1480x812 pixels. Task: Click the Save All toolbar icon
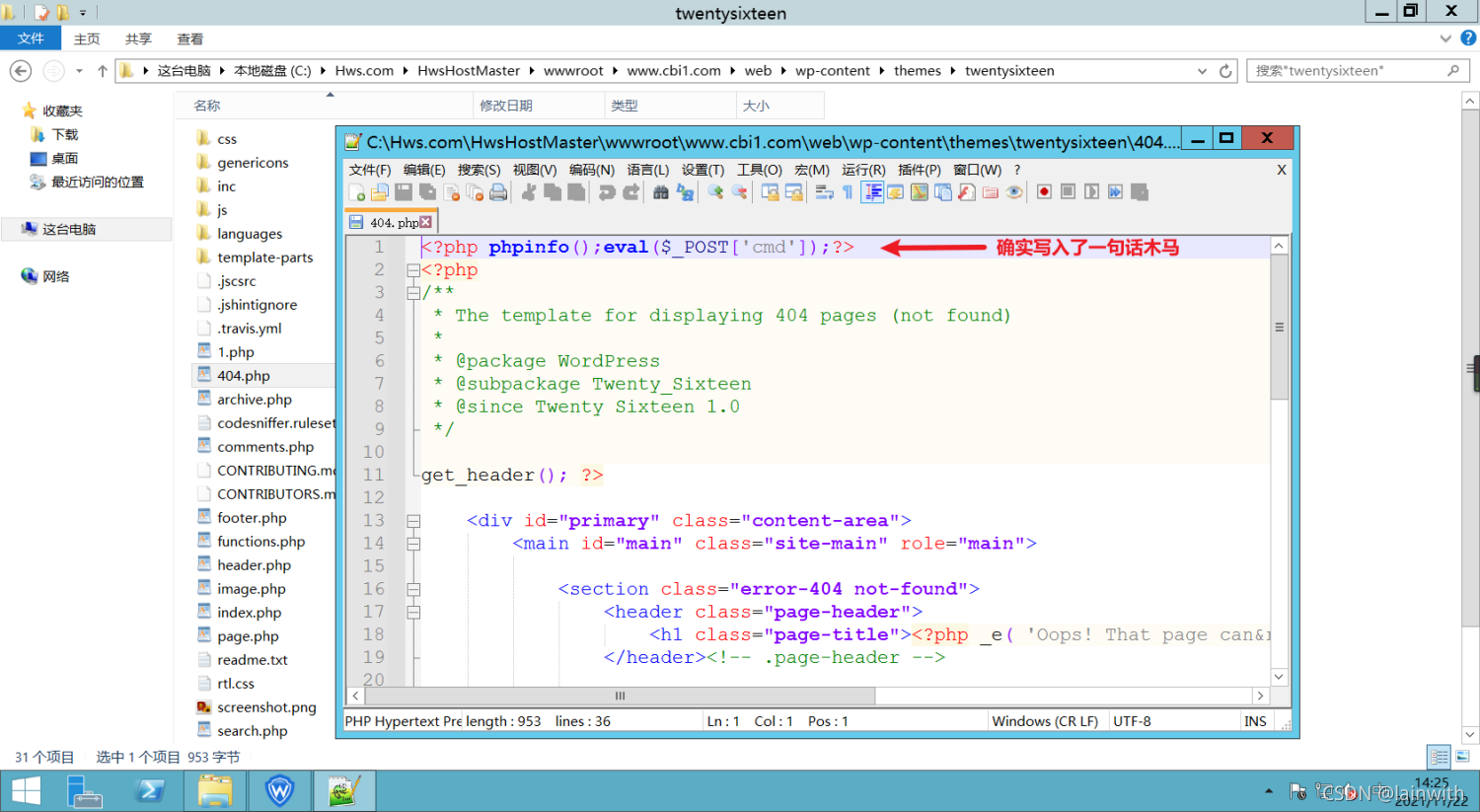click(x=427, y=192)
